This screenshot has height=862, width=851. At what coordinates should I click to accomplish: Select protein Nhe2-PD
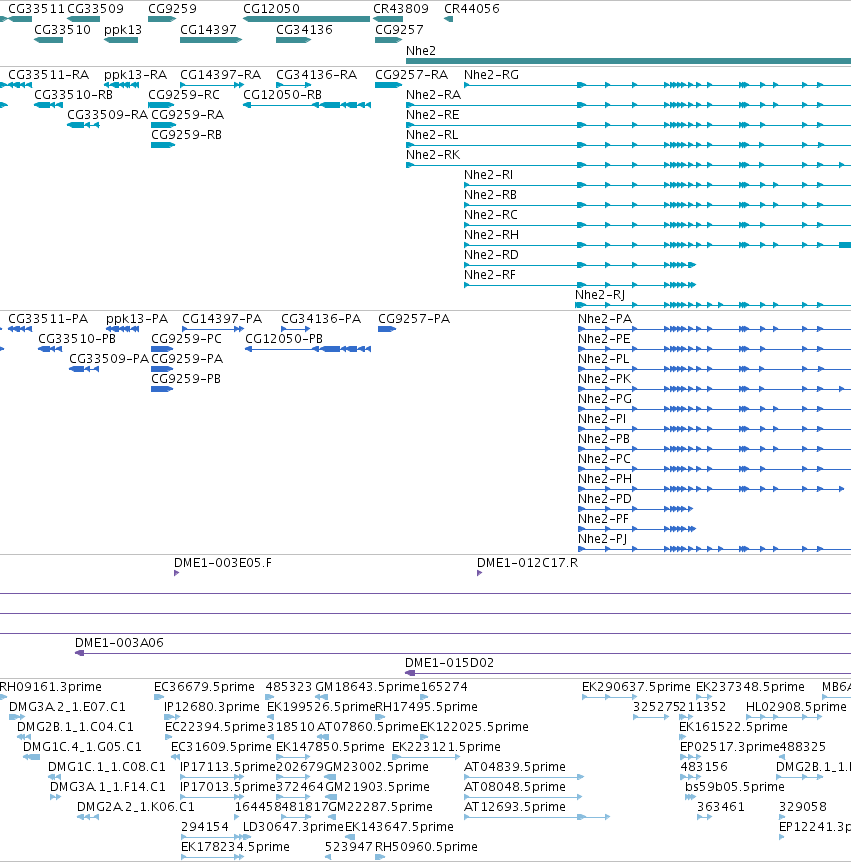pyautogui.click(x=605, y=499)
